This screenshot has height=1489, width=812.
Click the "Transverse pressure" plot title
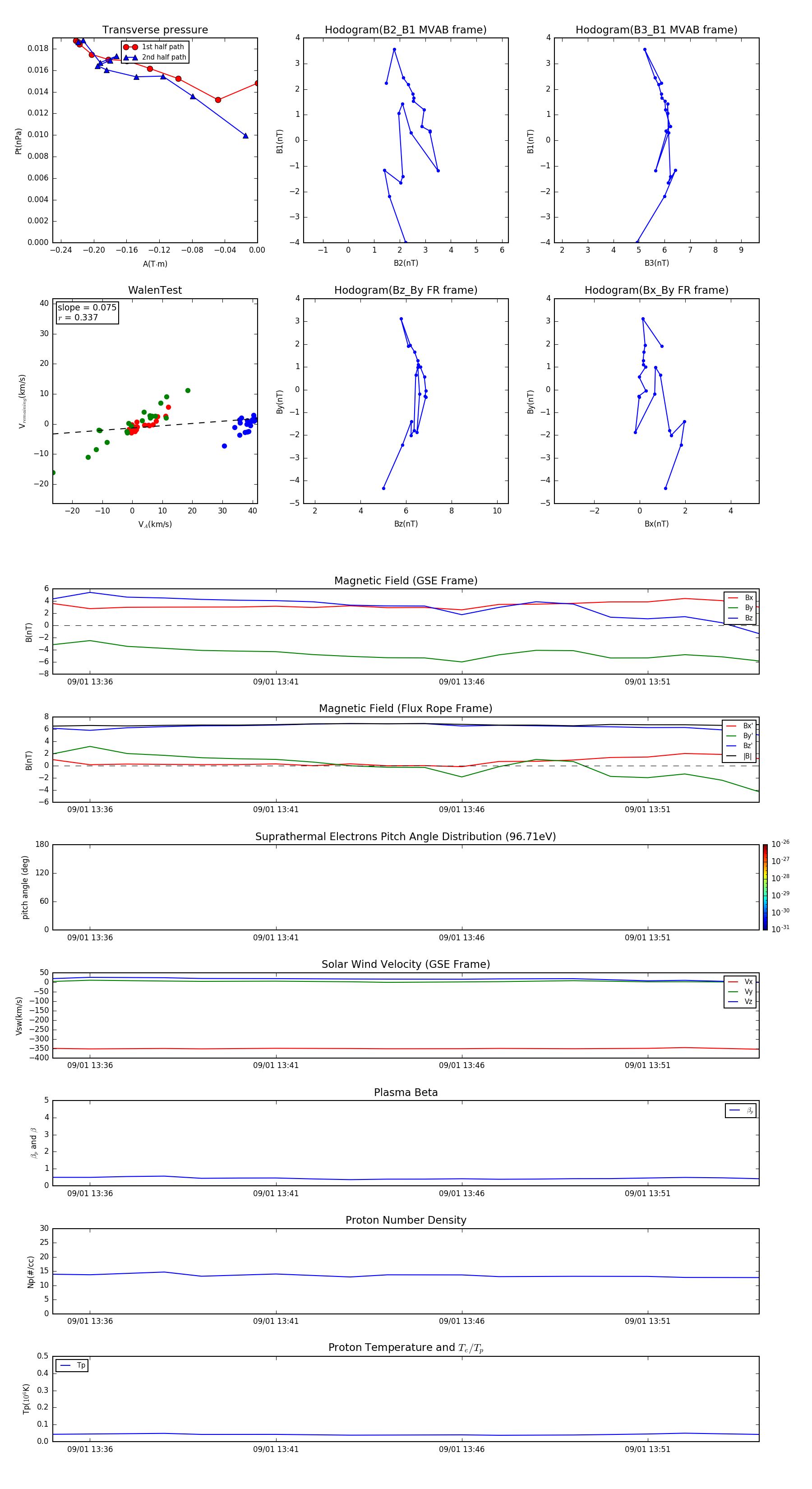click(x=155, y=30)
